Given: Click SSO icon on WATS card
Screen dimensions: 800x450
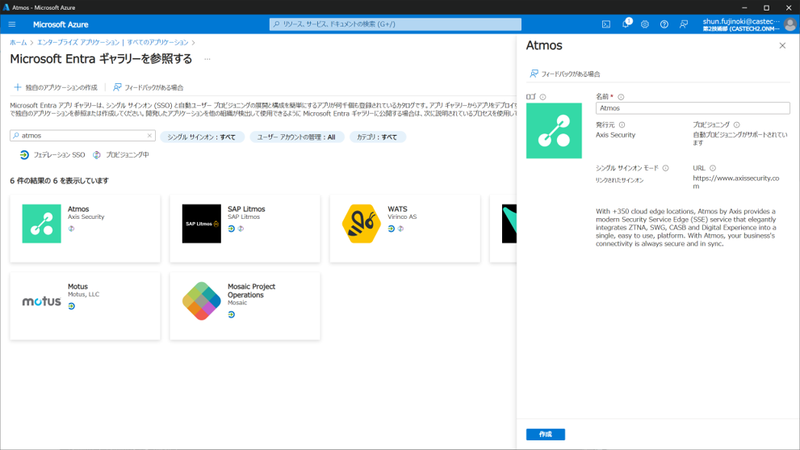Looking at the screenshot, I should pos(391,229).
